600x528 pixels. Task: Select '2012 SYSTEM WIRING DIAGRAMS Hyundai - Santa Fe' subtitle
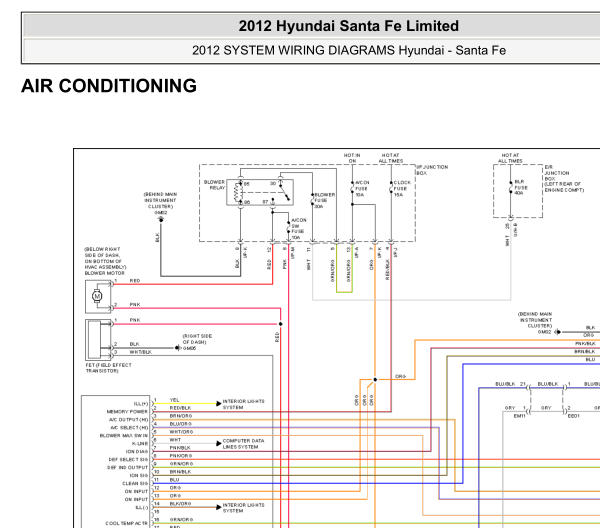click(349, 50)
